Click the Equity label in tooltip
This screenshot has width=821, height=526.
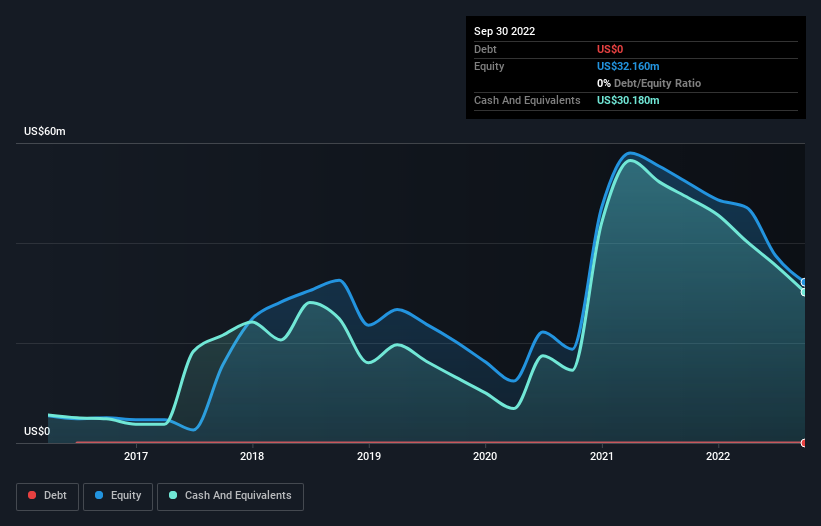(489, 66)
